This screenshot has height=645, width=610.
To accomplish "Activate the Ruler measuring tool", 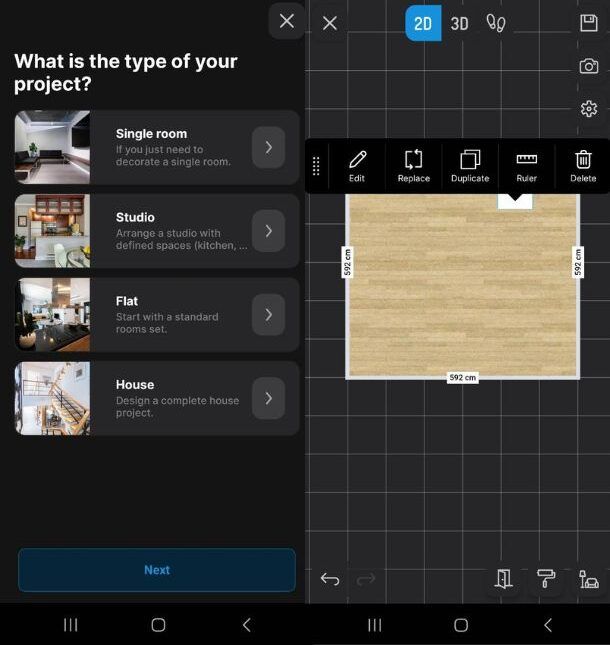I will click(x=526, y=165).
